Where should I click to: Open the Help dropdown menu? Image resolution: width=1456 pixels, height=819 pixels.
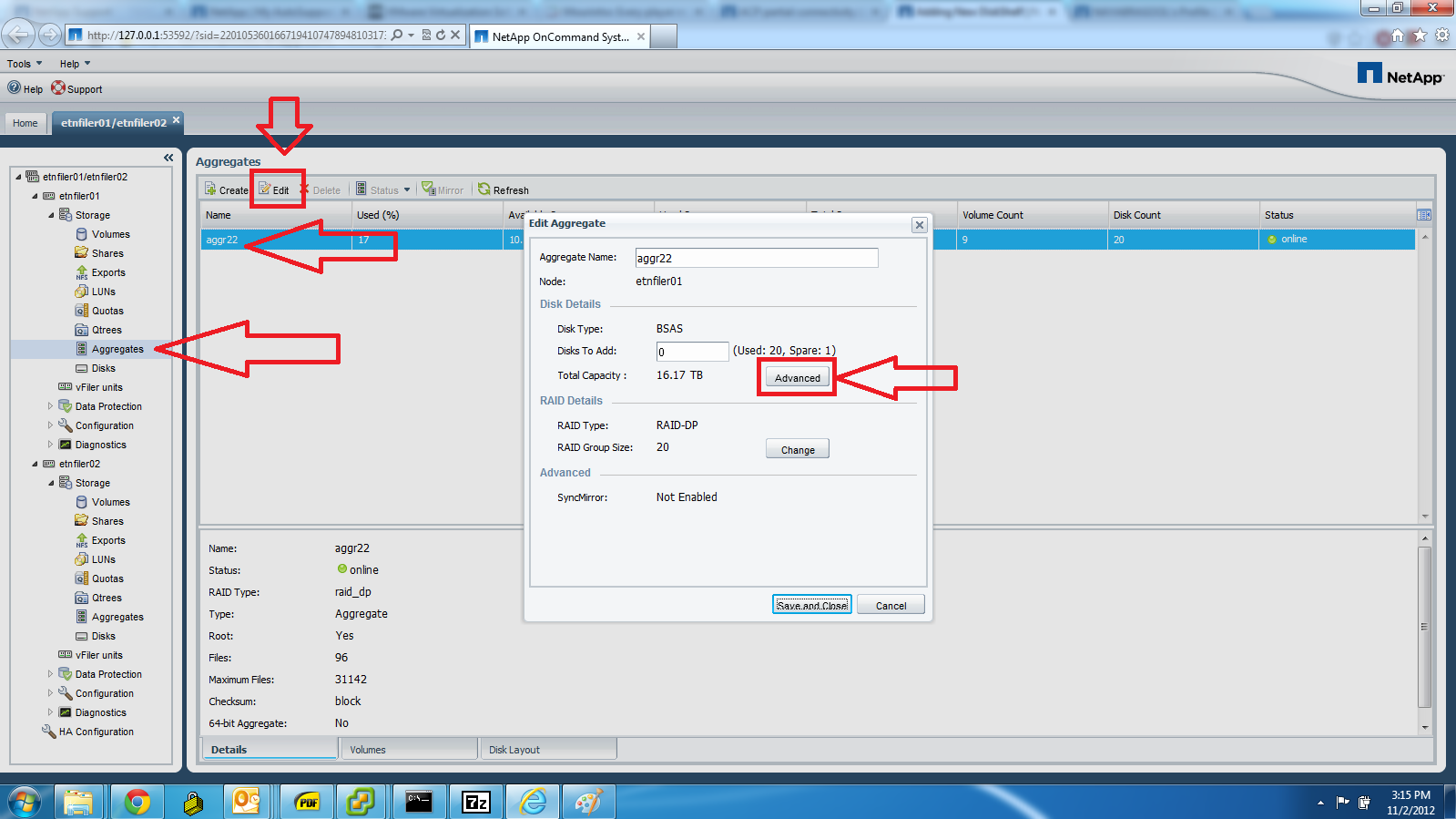75,64
